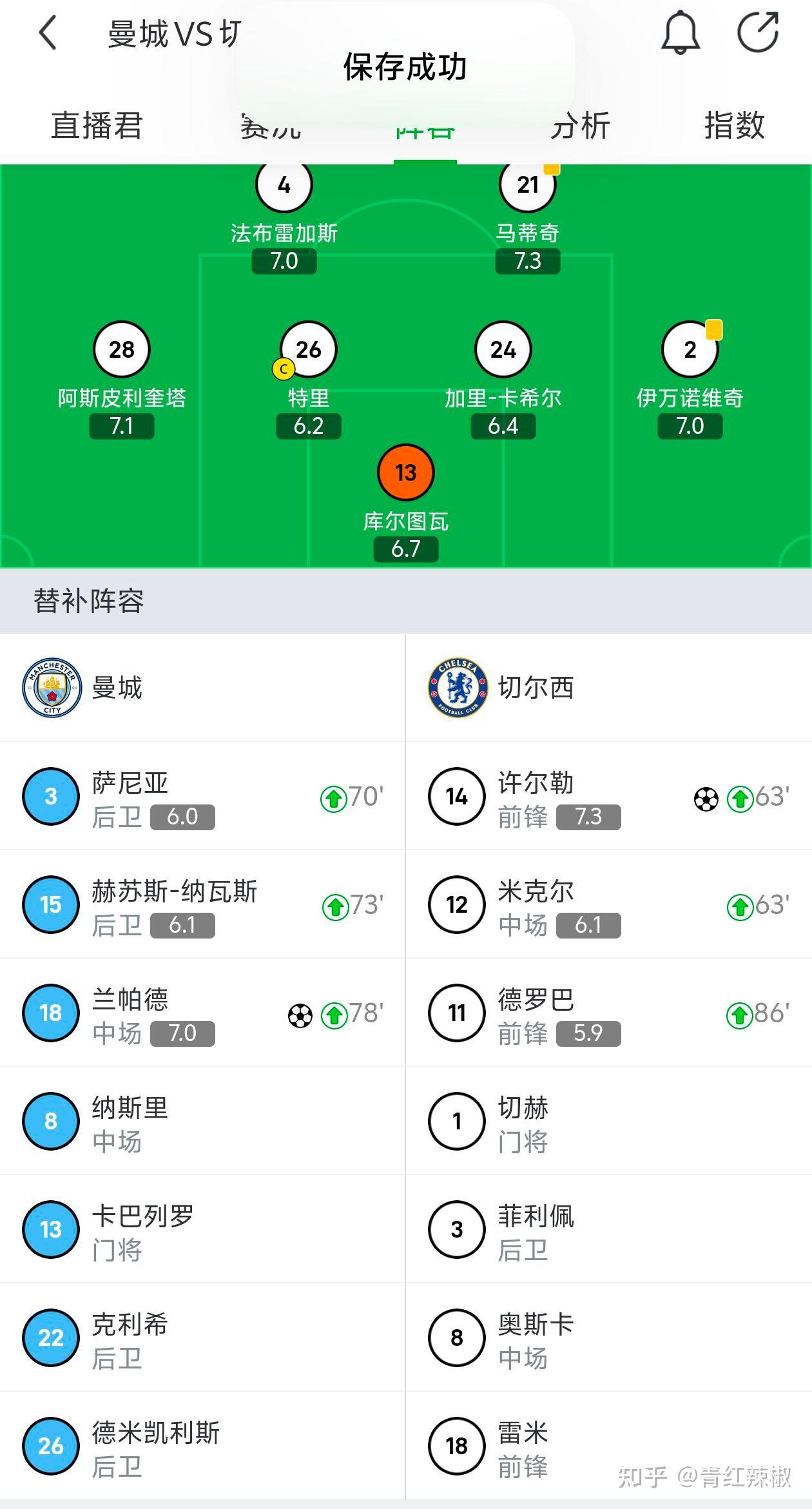This screenshot has width=812, height=1509.
Task: Tap 马蒂奇 rating 7.3 badge
Action: (527, 261)
